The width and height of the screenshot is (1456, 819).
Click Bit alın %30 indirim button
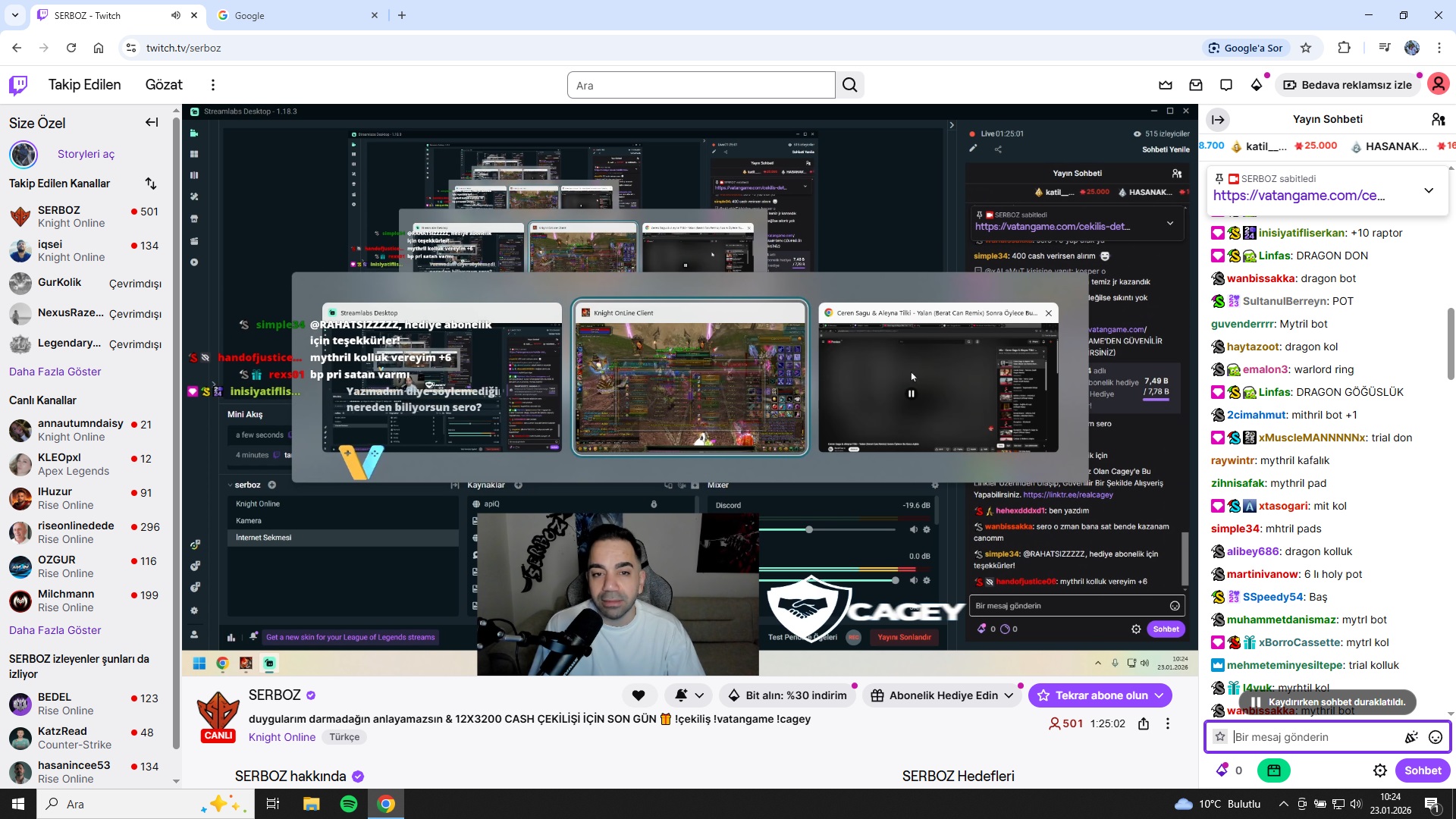coord(787,695)
